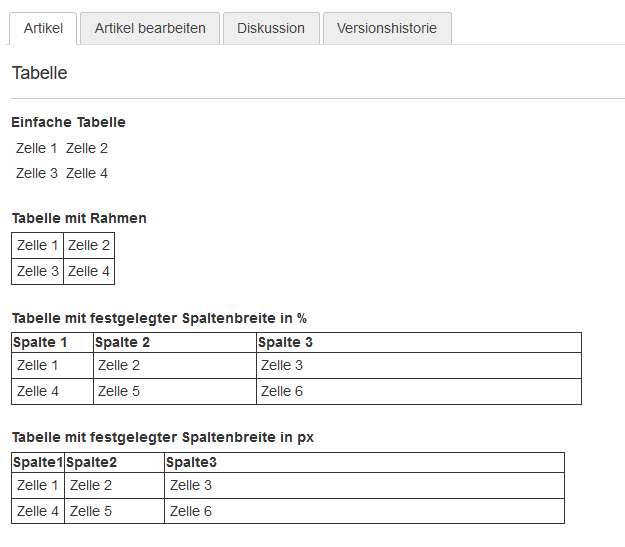Click Spalte3 header in the px-width table

[191, 462]
